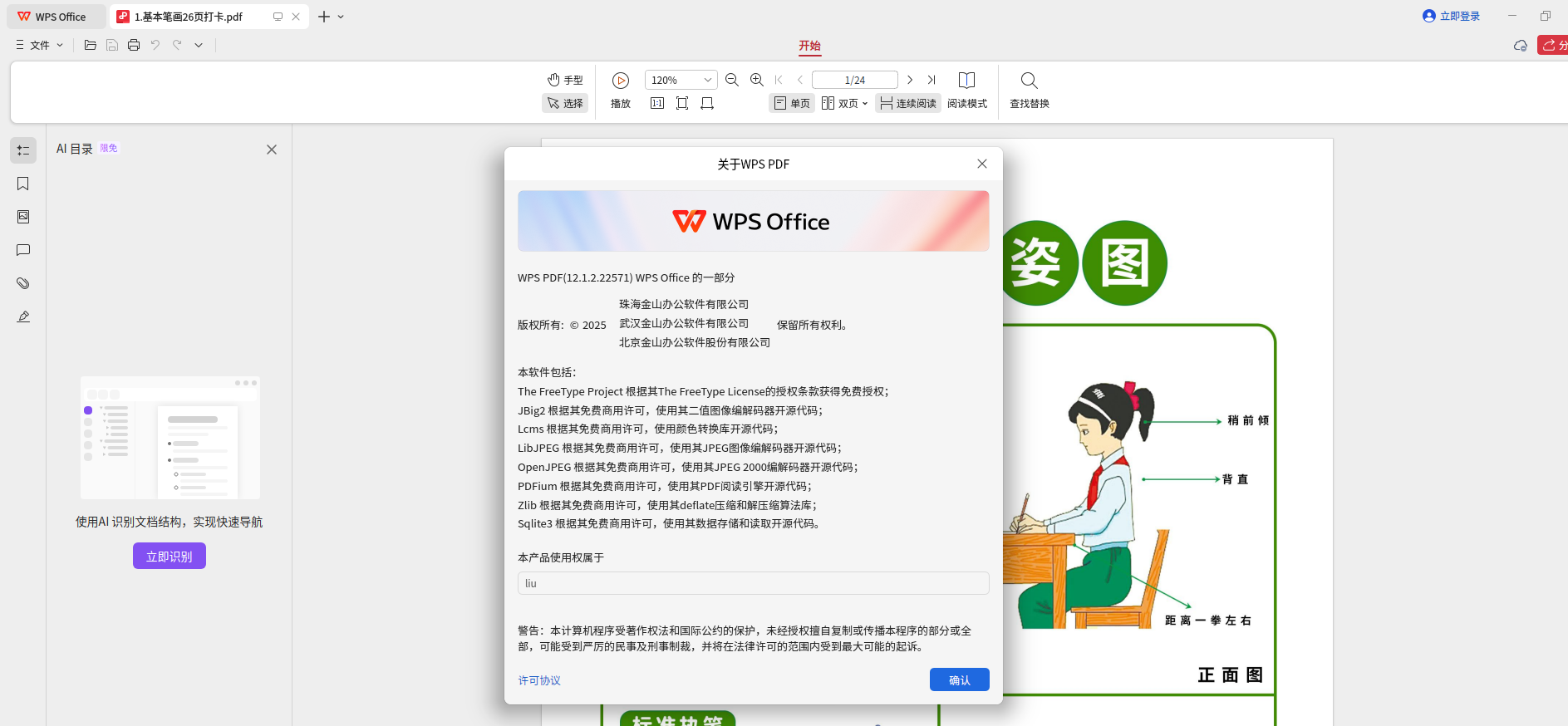This screenshot has width=1568, height=726.
Task: Open Reading mode (阅读模式)
Action: (967, 91)
